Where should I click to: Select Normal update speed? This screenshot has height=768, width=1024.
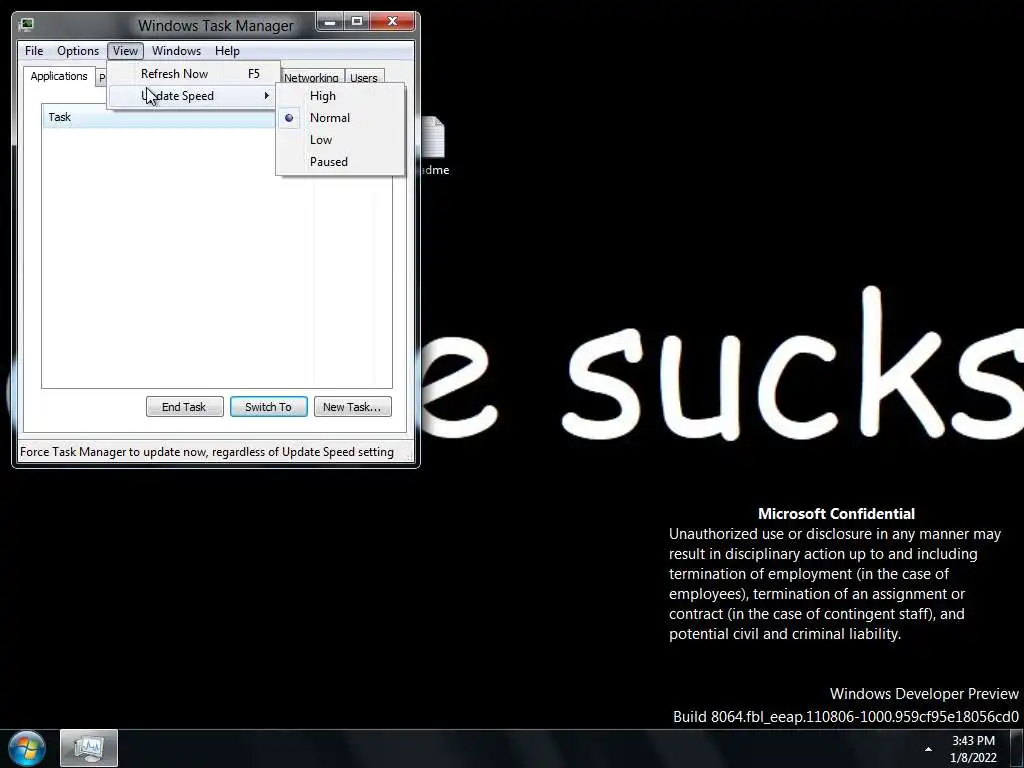pos(340,118)
